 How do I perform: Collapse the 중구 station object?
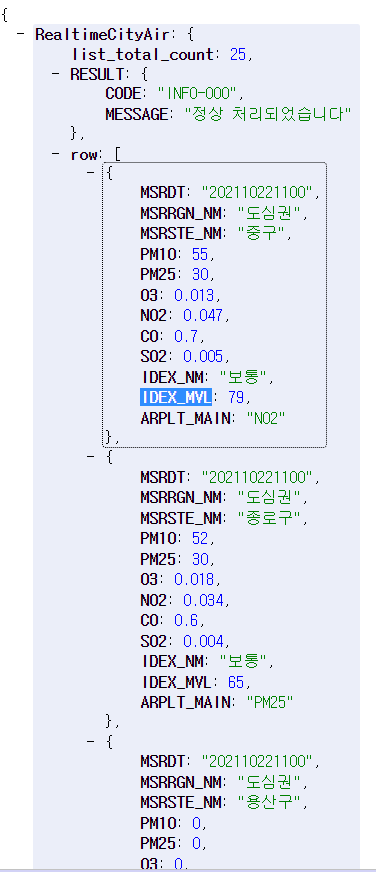(x=91, y=172)
